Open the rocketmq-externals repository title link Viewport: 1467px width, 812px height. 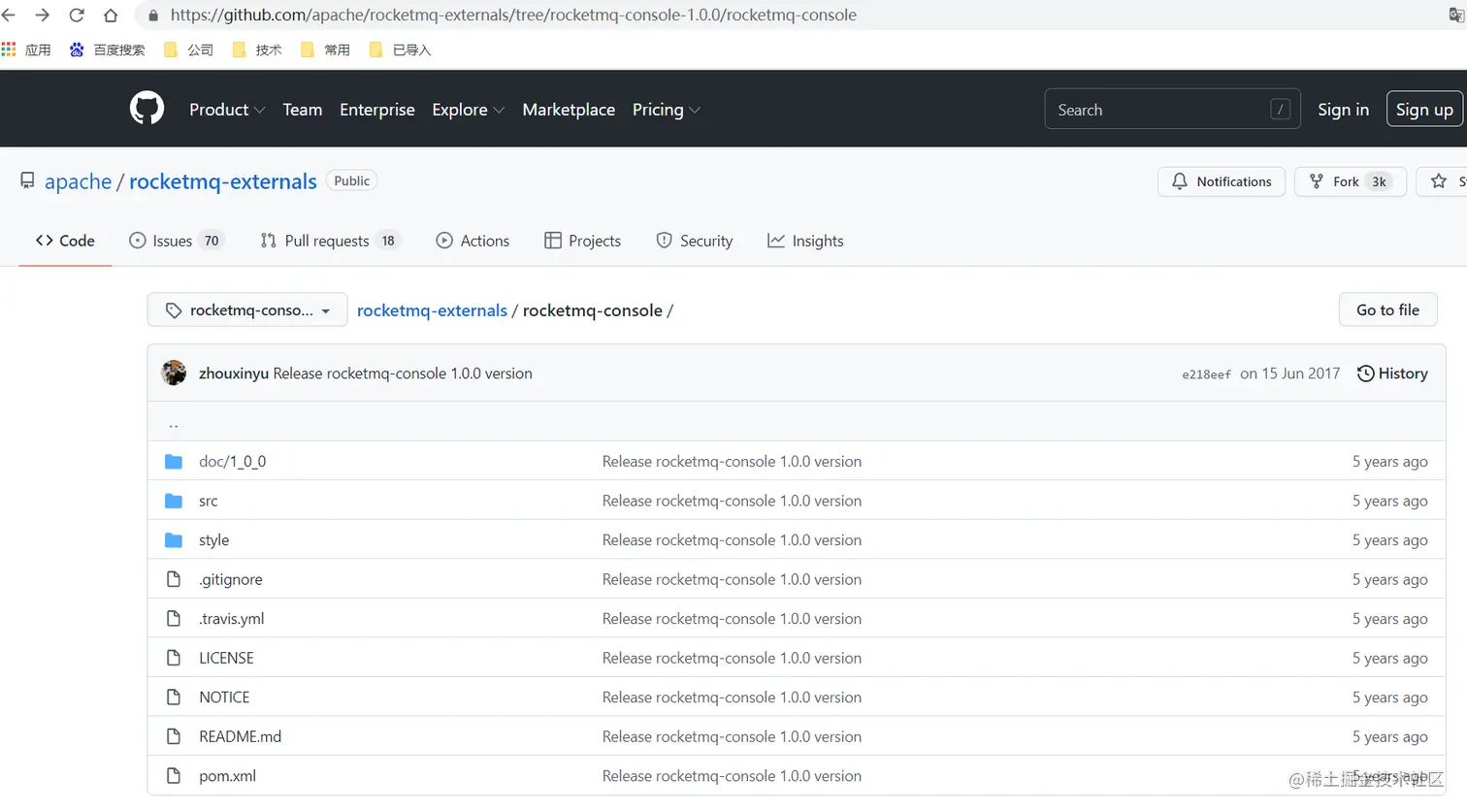click(x=223, y=181)
